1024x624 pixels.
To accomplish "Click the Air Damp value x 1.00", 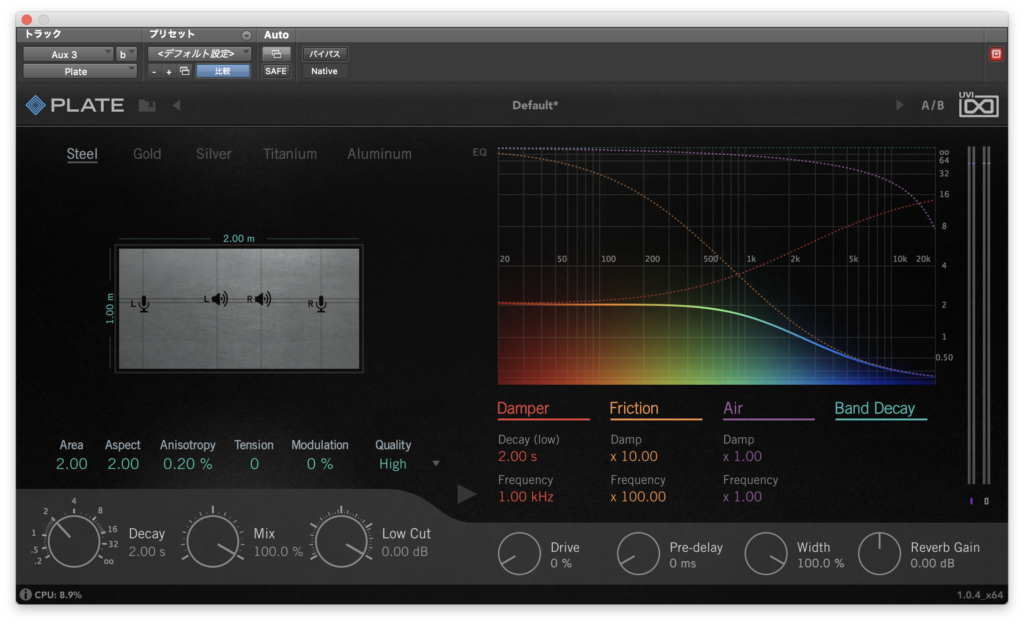I will click(742, 456).
